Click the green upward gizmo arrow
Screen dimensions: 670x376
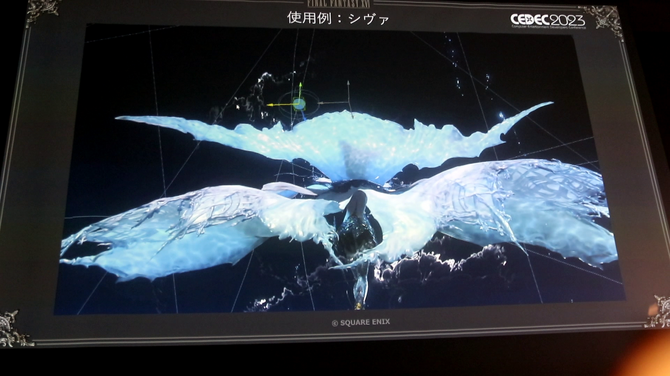coord(300,90)
